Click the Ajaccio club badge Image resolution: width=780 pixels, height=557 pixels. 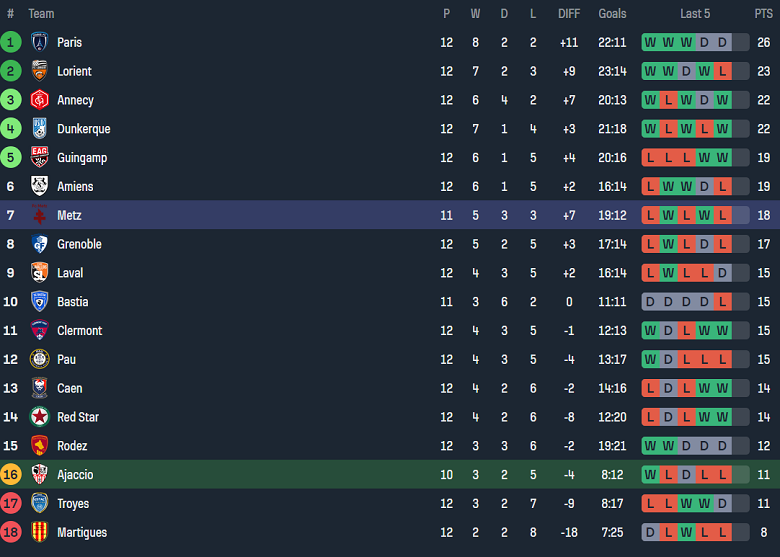(40, 475)
